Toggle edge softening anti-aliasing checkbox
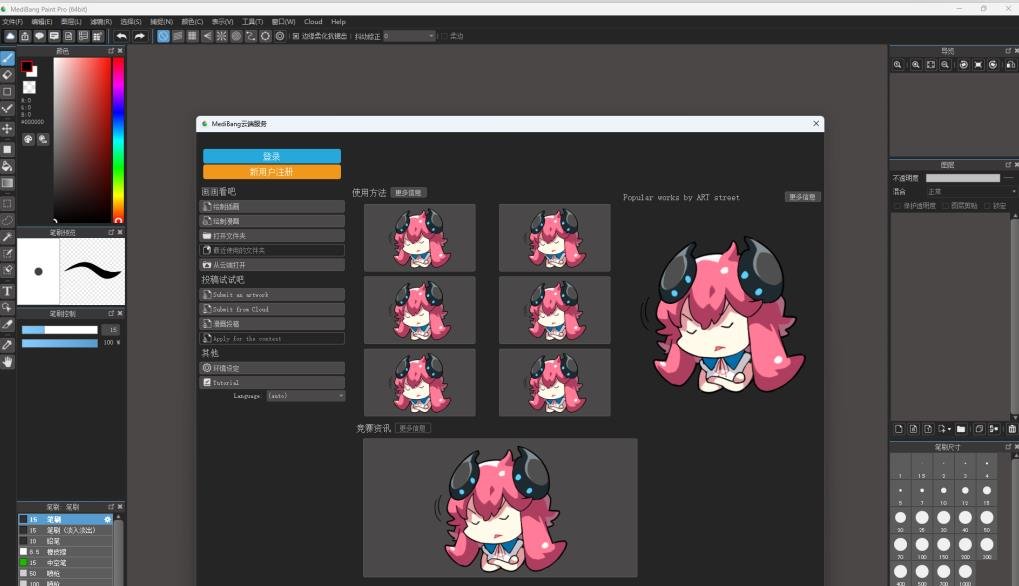This screenshot has height=586, width=1019. pos(296,36)
